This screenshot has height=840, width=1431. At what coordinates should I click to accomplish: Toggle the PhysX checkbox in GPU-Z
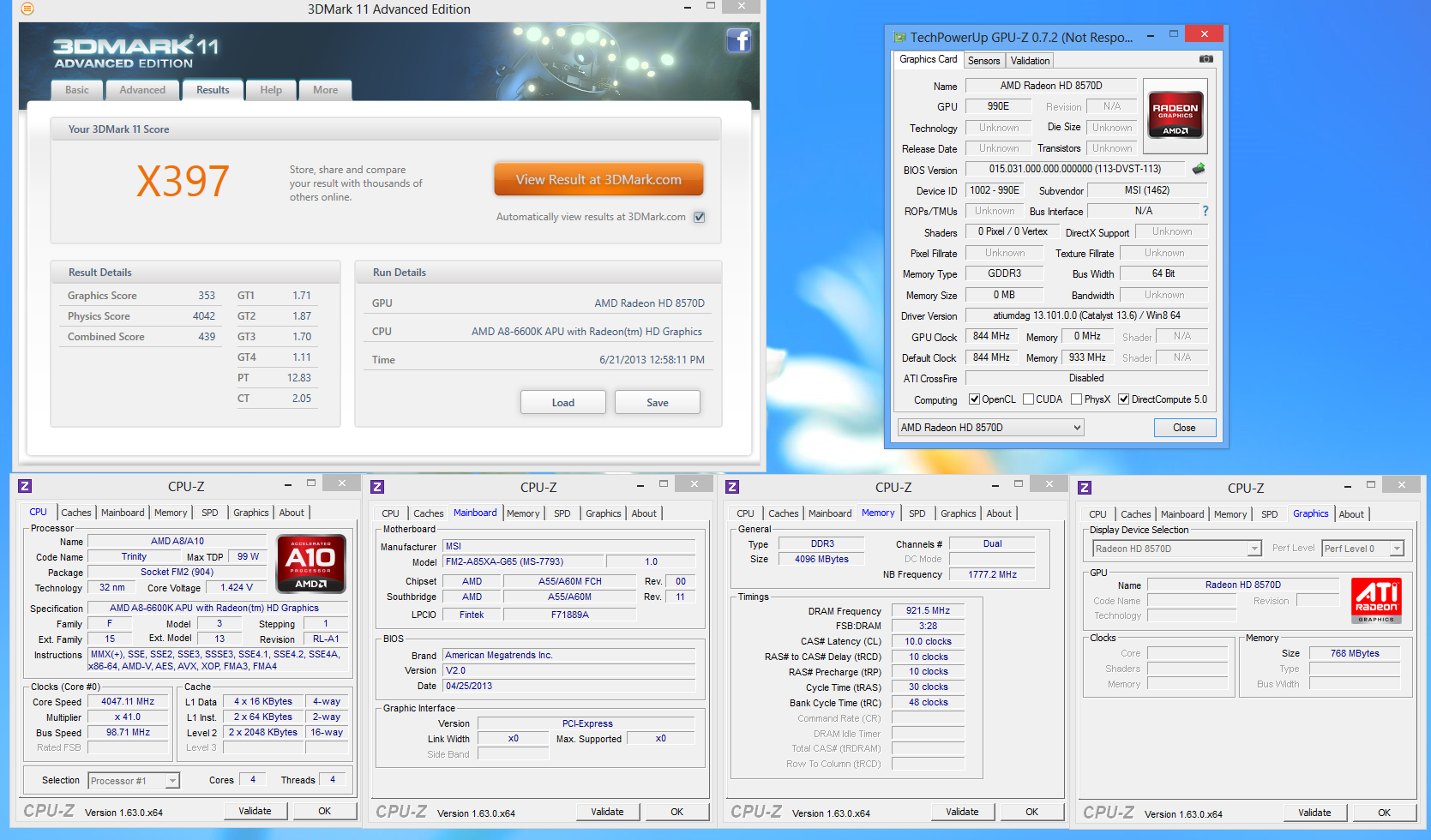1076,399
